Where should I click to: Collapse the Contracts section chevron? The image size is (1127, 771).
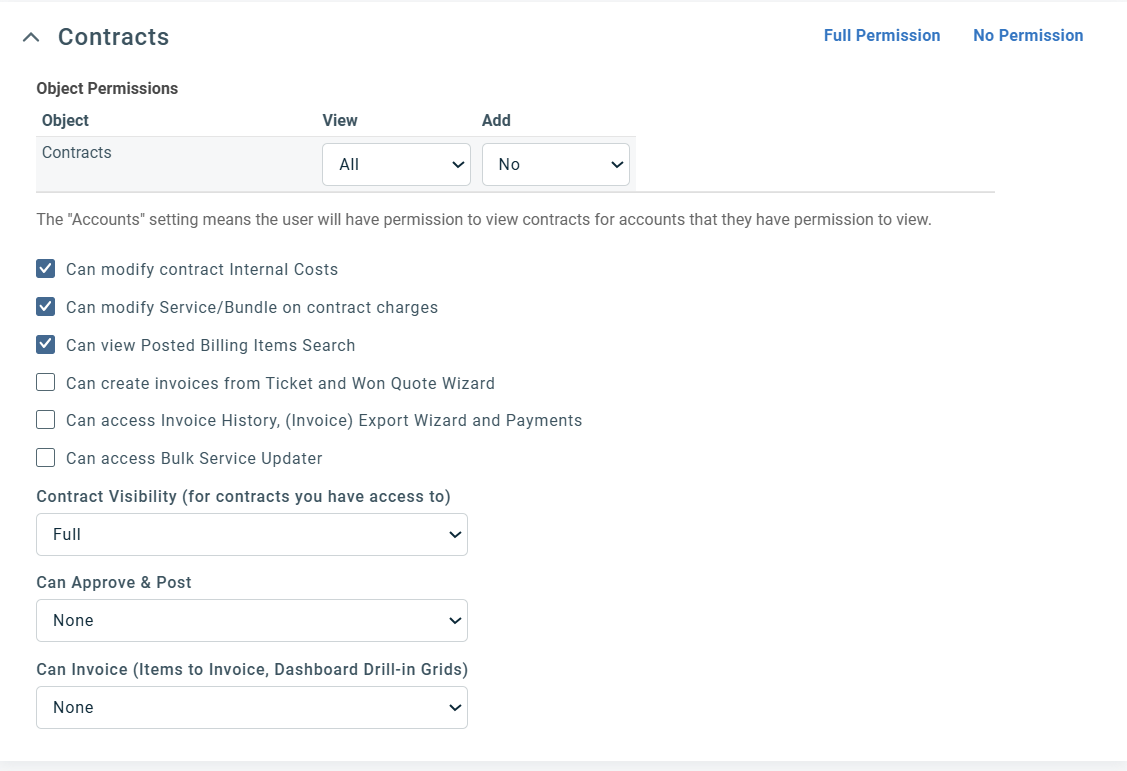[x=32, y=37]
